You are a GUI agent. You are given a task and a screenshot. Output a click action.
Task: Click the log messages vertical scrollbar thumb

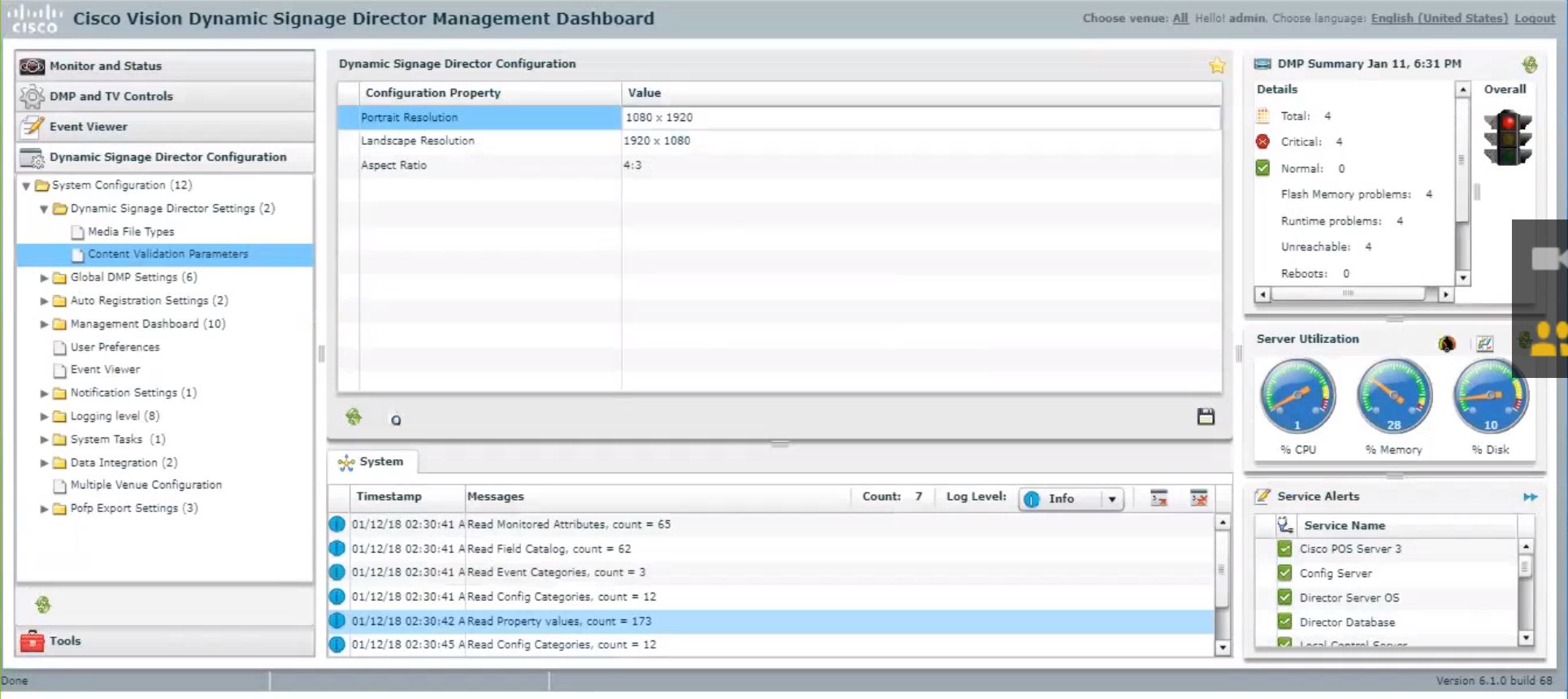point(1222,569)
